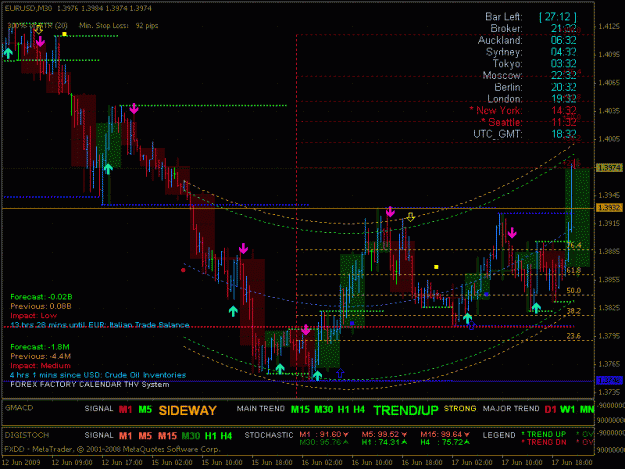Click the stochastic H1 : 74.31 reading
625x469 pixels.
pyautogui.click(x=384, y=442)
